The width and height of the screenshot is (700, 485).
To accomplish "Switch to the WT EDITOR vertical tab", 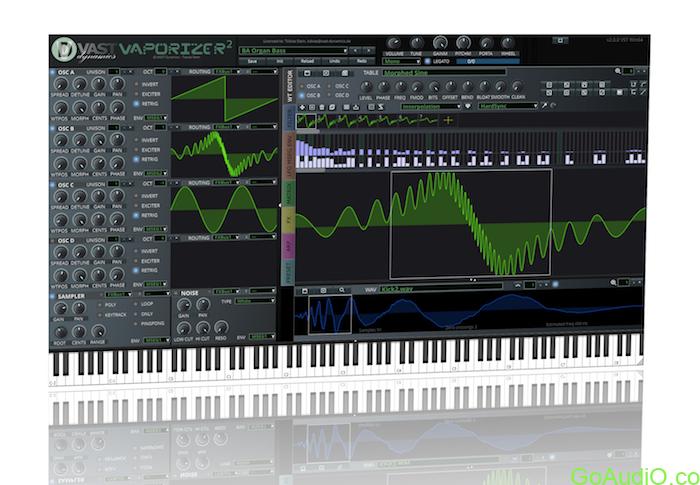I will [x=289, y=86].
